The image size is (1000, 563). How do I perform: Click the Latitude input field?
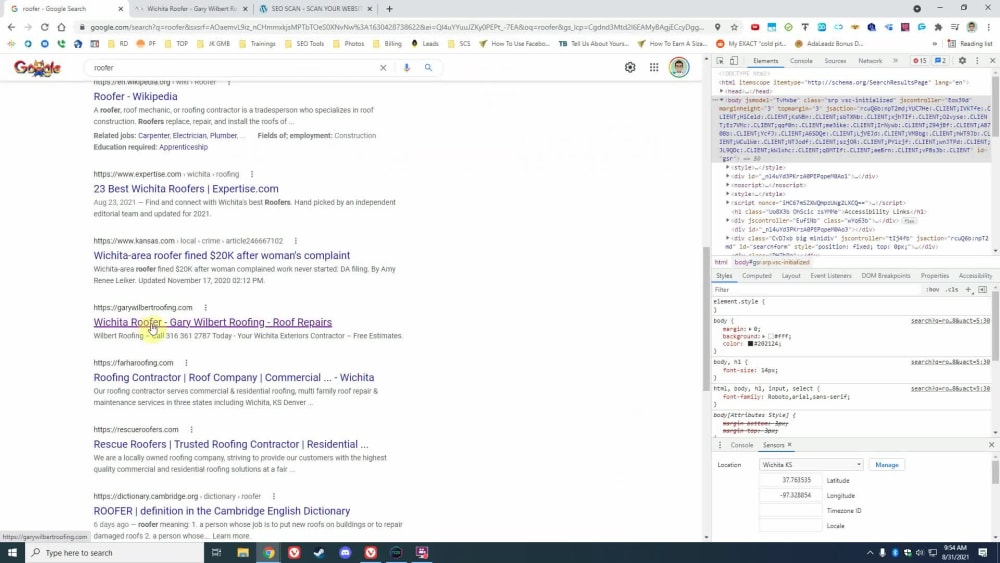[x=790, y=480]
